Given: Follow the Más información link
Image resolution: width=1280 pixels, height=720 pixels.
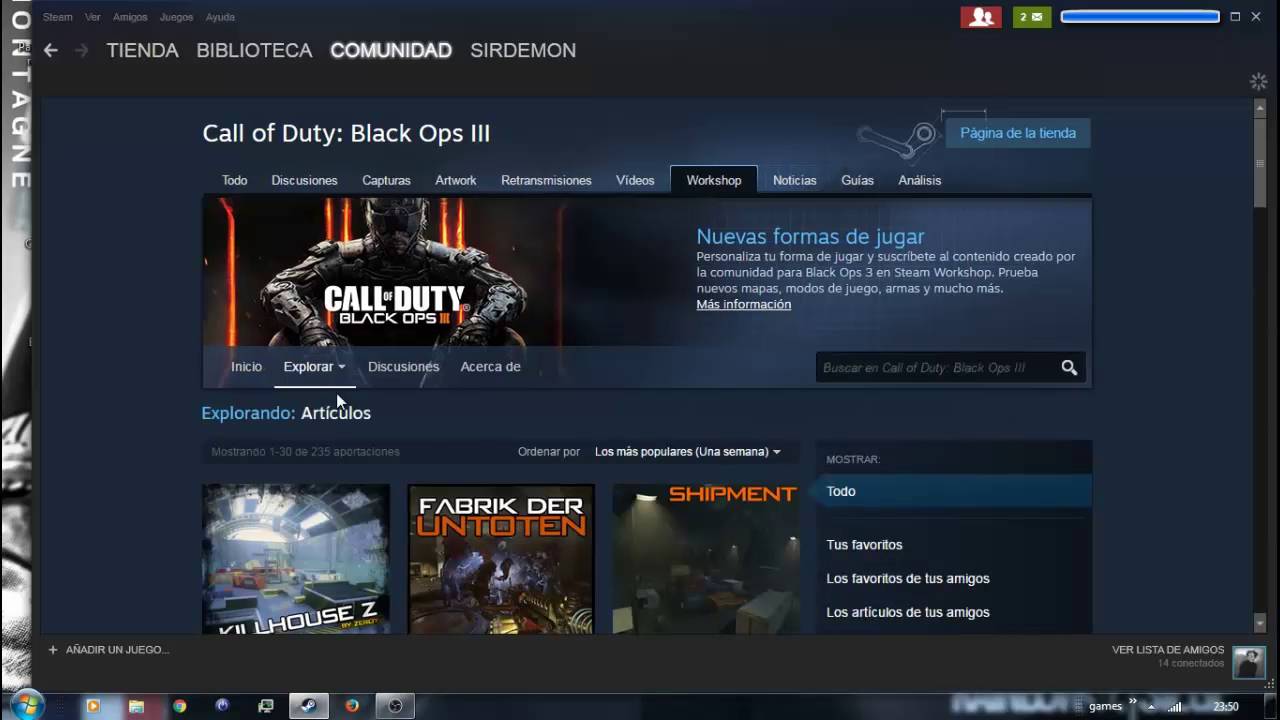Looking at the screenshot, I should point(743,304).
